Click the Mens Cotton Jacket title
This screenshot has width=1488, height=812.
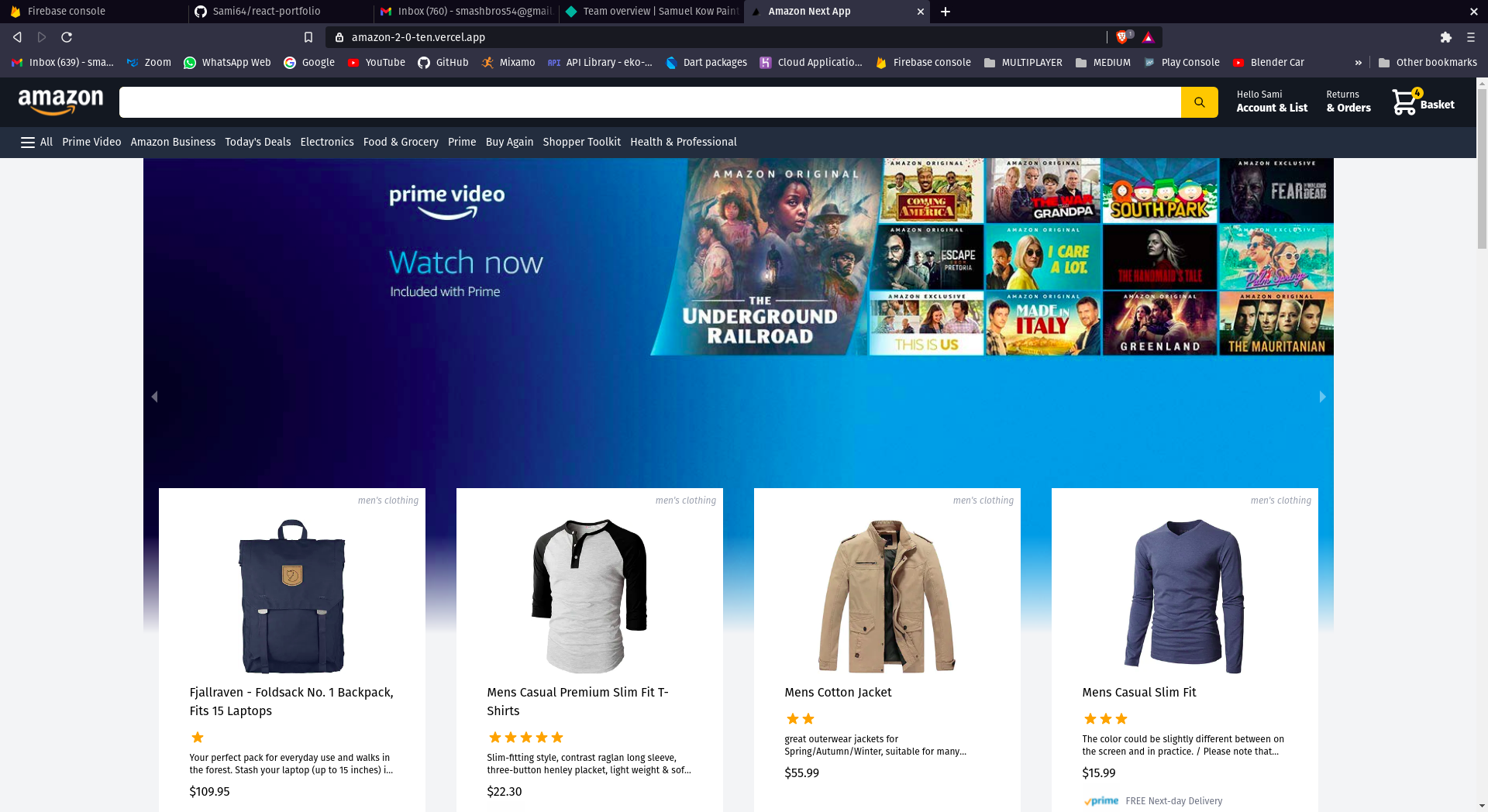[838, 692]
